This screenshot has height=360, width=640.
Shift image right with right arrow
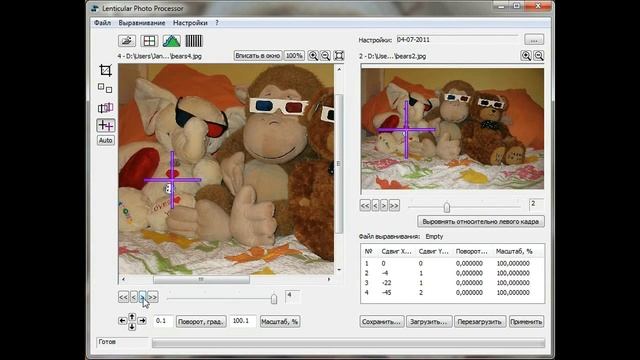pos(142,321)
